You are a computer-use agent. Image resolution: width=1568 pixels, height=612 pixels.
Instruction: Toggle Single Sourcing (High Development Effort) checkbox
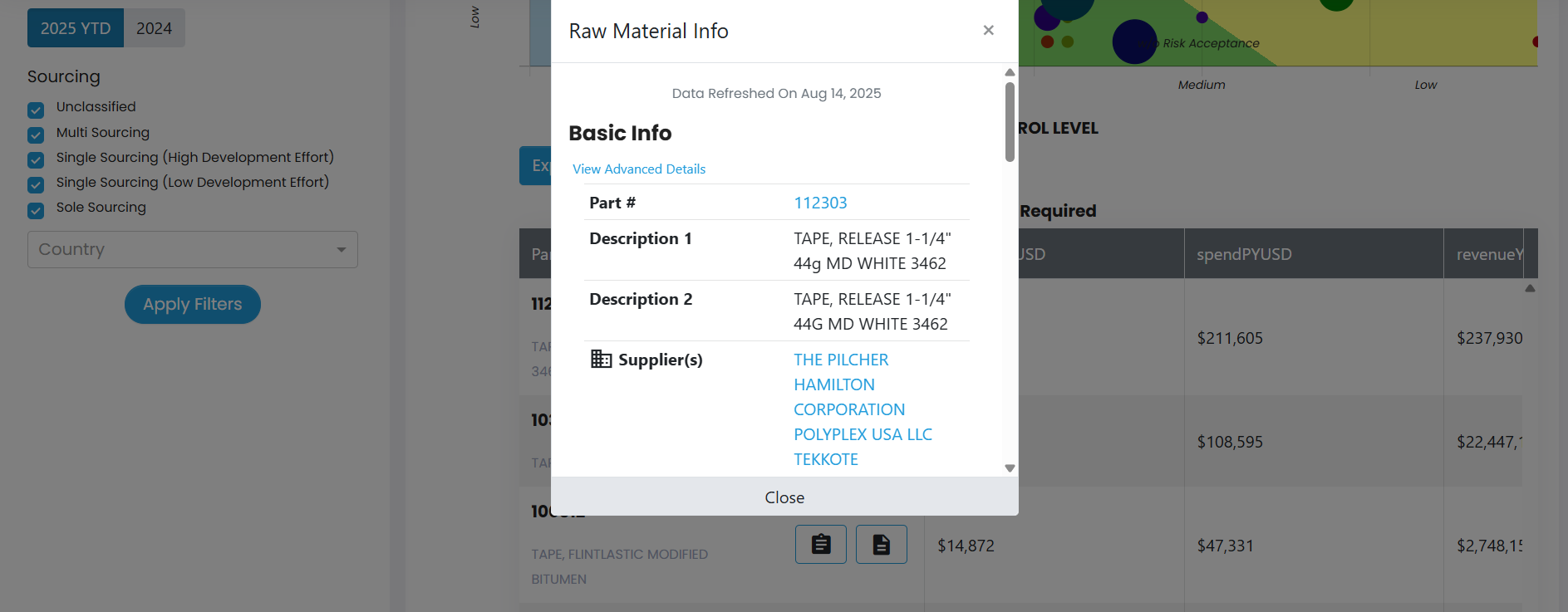[x=36, y=159]
